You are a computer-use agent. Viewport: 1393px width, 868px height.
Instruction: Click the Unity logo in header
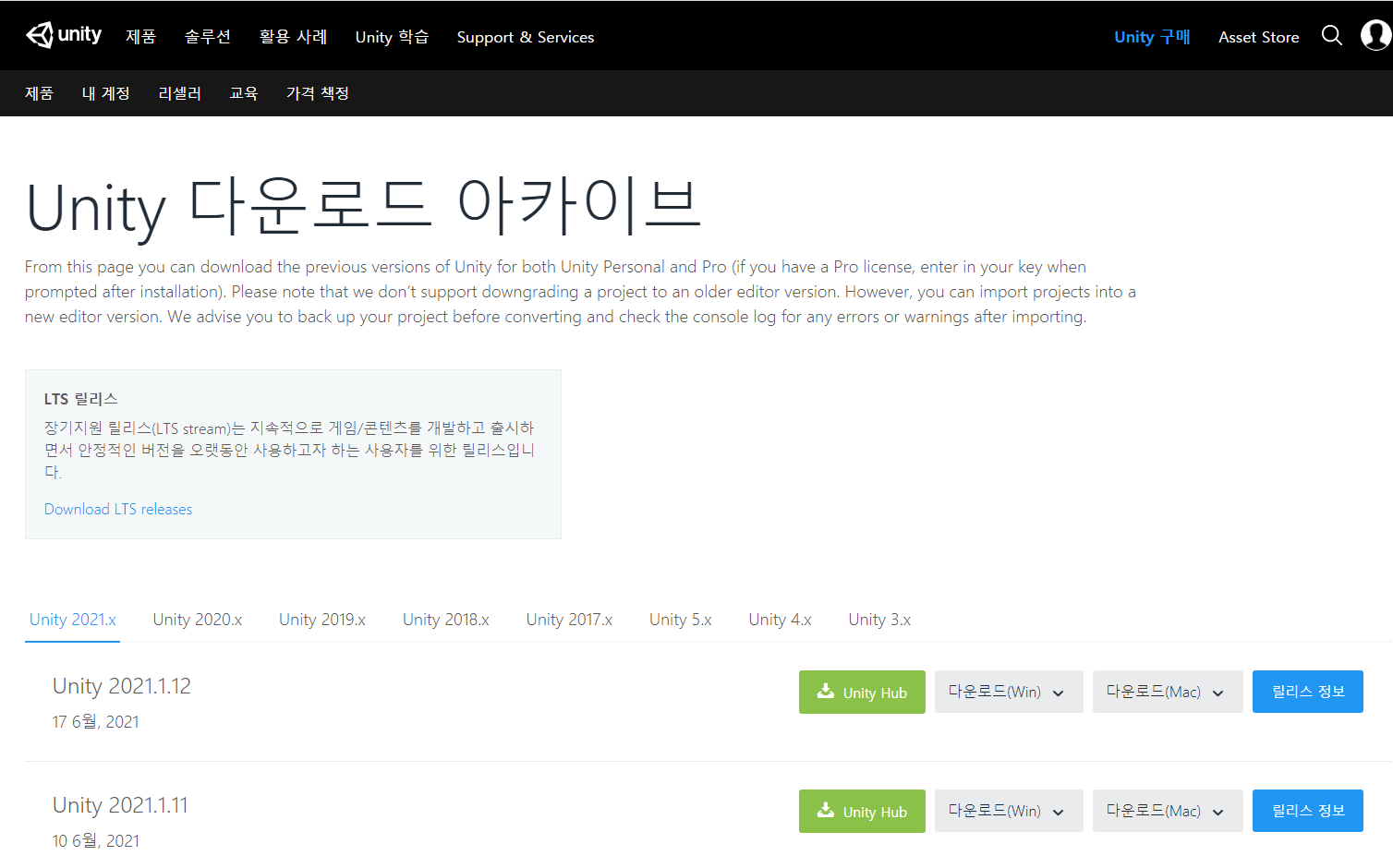point(64,35)
